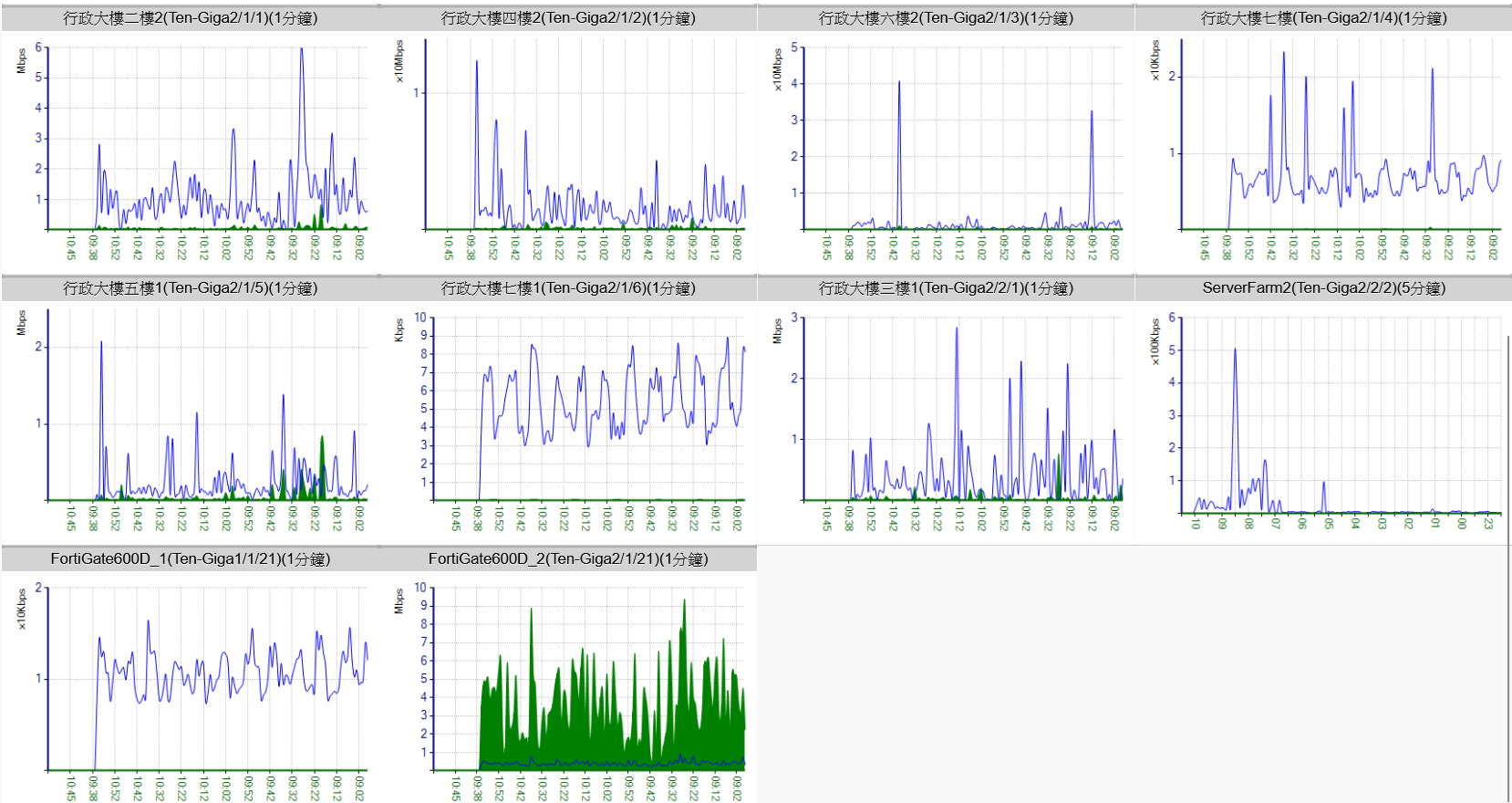Click the FortiGate600D_1(Ten-Giga1/1/21) panel title
The height and width of the screenshot is (803, 1512).
(x=190, y=559)
